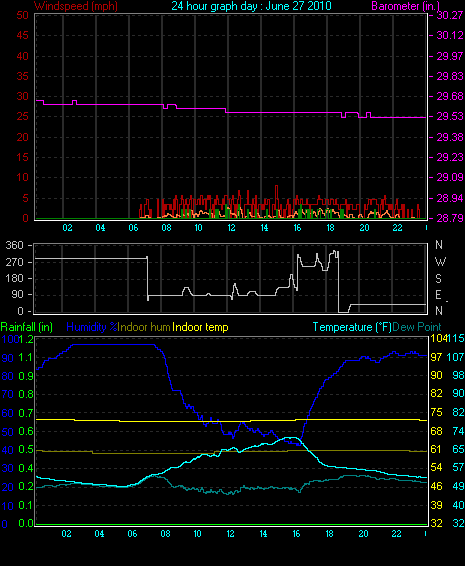The height and width of the screenshot is (566, 465).
Task: Select the 28.94 barometer scale value
Action: [x=450, y=198]
